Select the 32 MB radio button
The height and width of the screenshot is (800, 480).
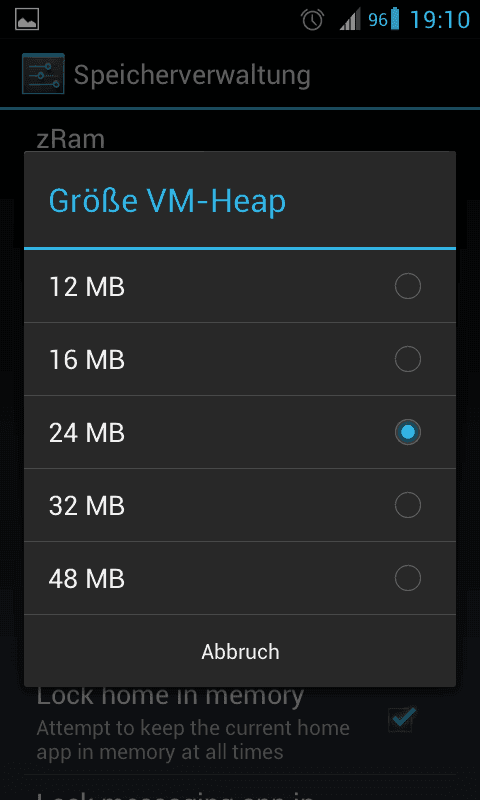click(x=408, y=505)
